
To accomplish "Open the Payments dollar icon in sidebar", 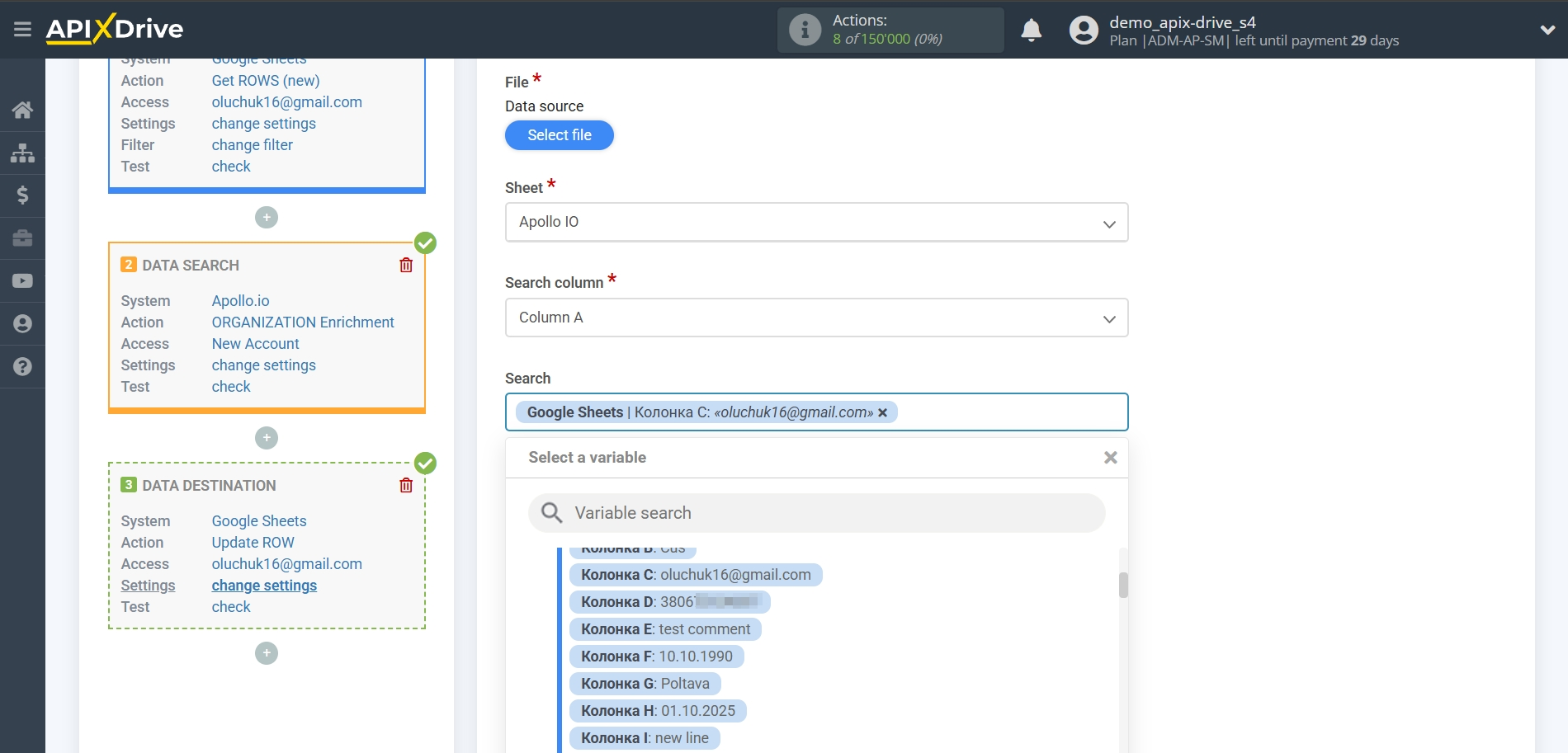I will click(22, 195).
